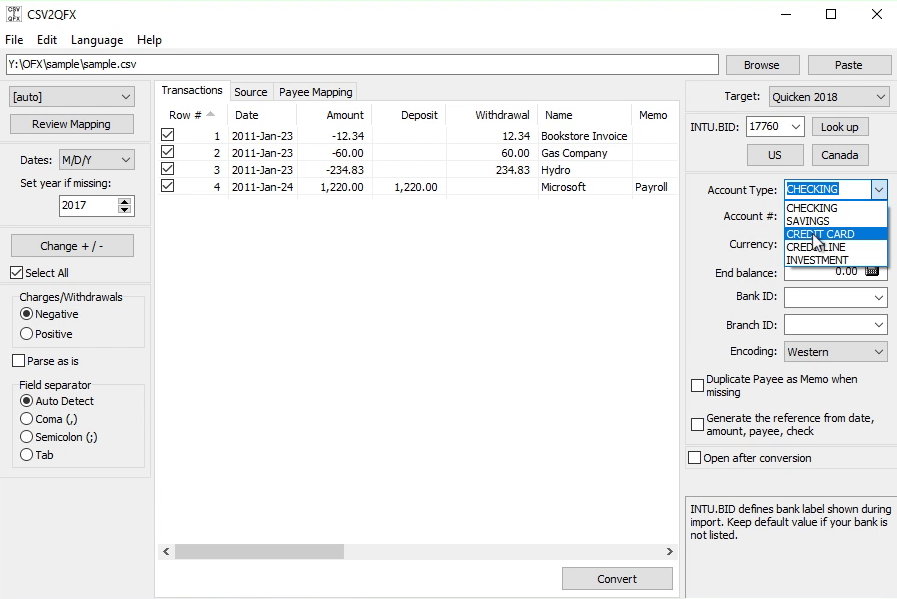
Task: Click the scroll right arrow of transactions
Action: click(670, 552)
